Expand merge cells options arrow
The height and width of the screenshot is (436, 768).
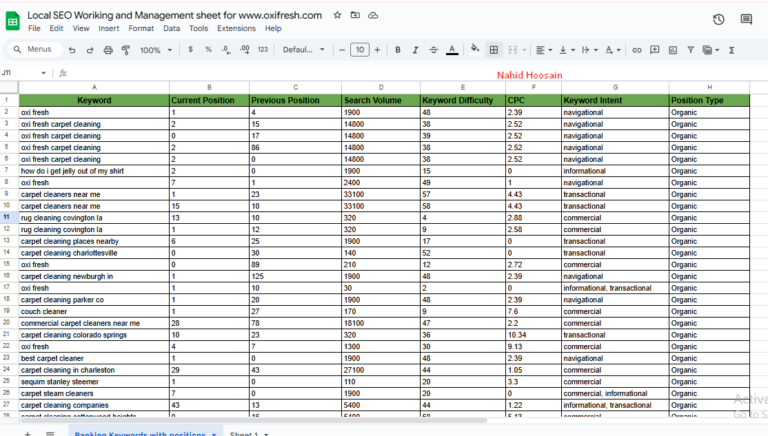tap(524, 50)
